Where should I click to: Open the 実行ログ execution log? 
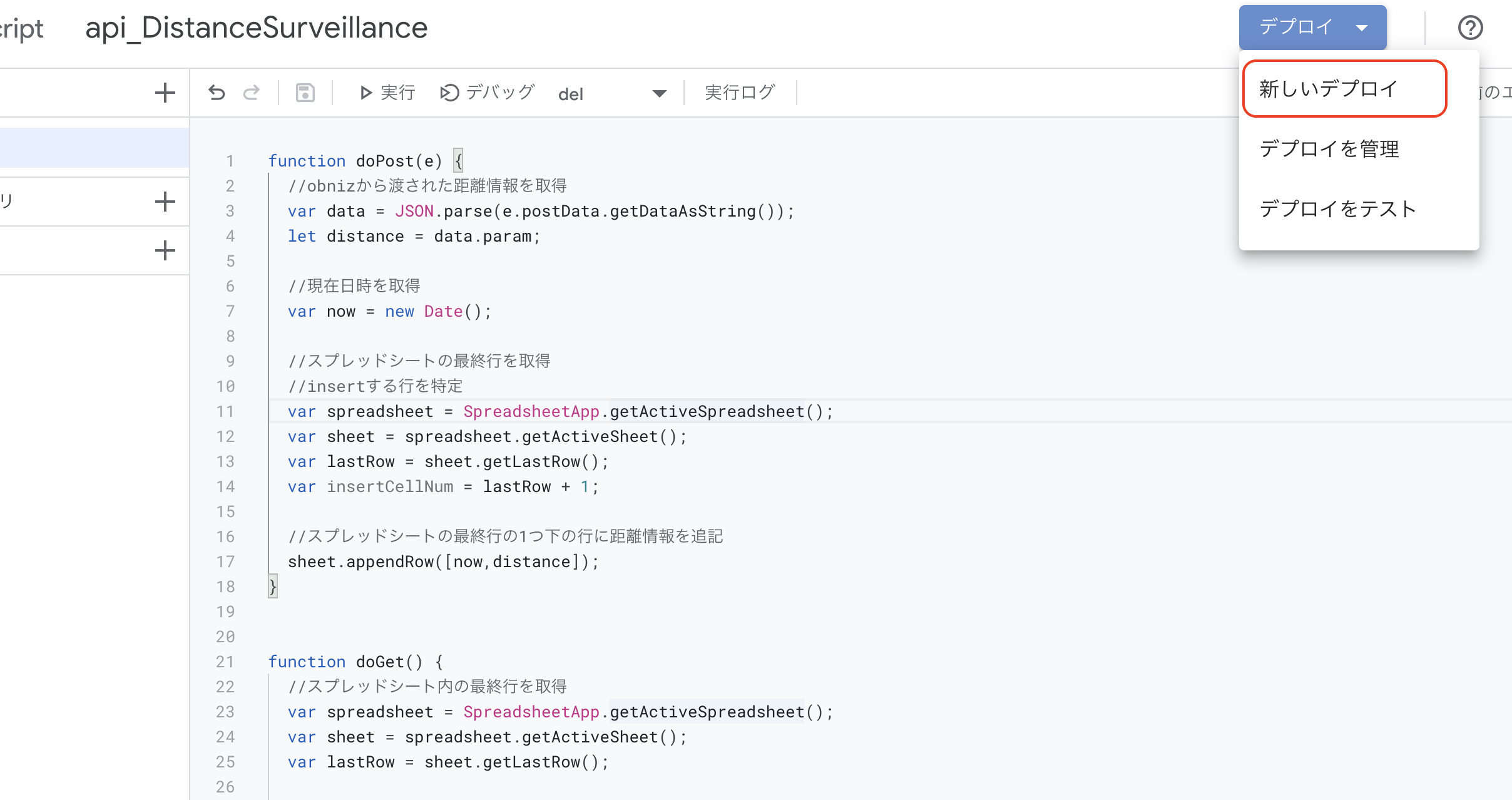coord(740,93)
